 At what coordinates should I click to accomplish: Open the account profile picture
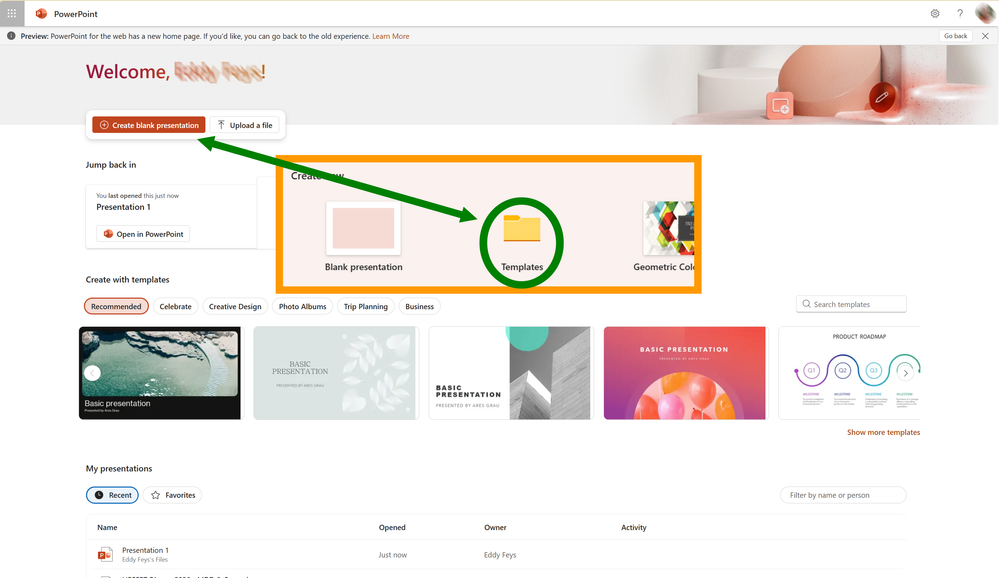(985, 13)
